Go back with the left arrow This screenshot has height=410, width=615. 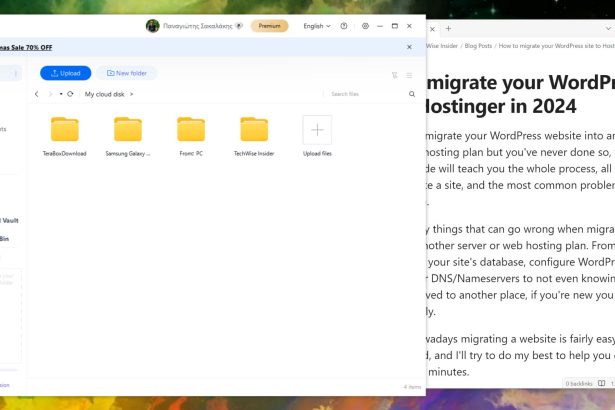pos(36,94)
